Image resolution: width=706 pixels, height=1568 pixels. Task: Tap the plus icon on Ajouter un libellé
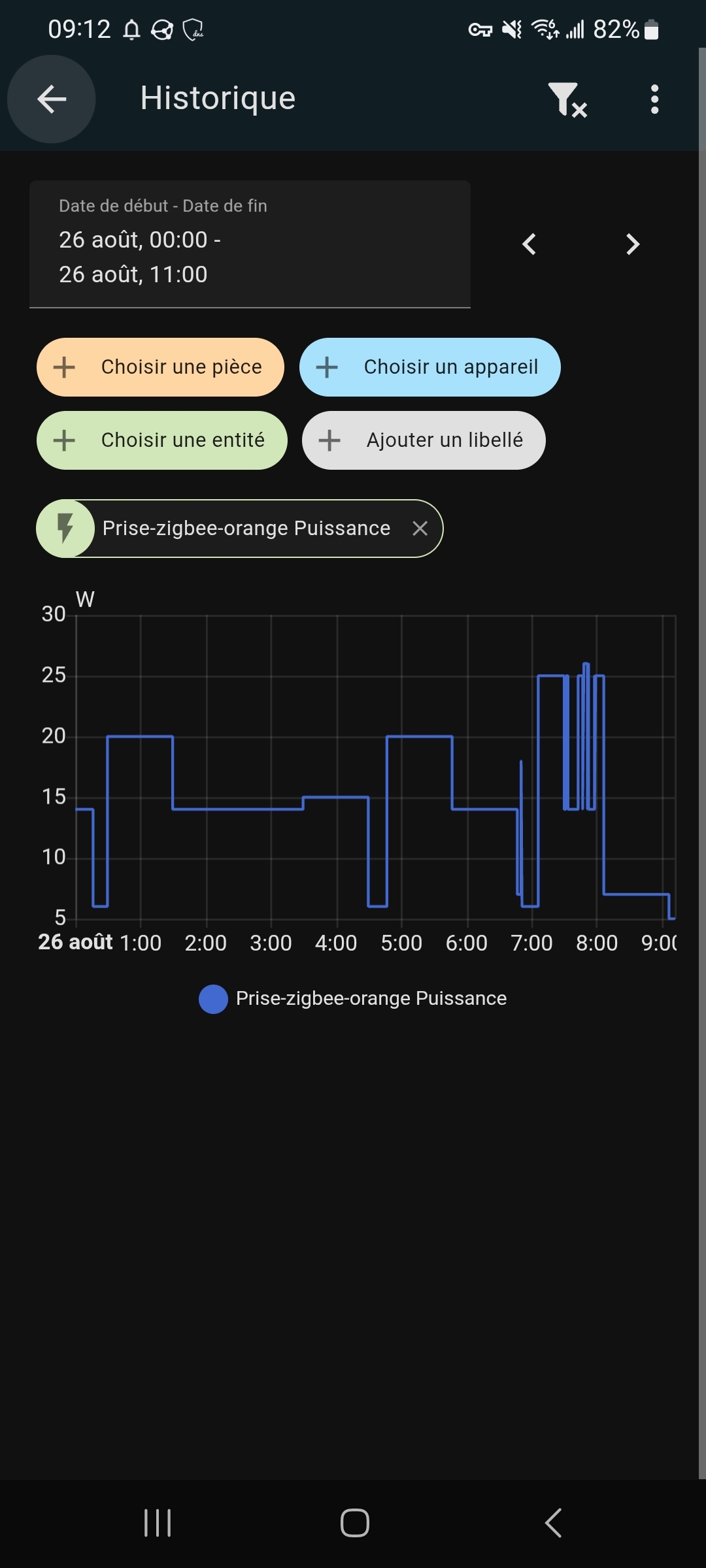pos(329,440)
